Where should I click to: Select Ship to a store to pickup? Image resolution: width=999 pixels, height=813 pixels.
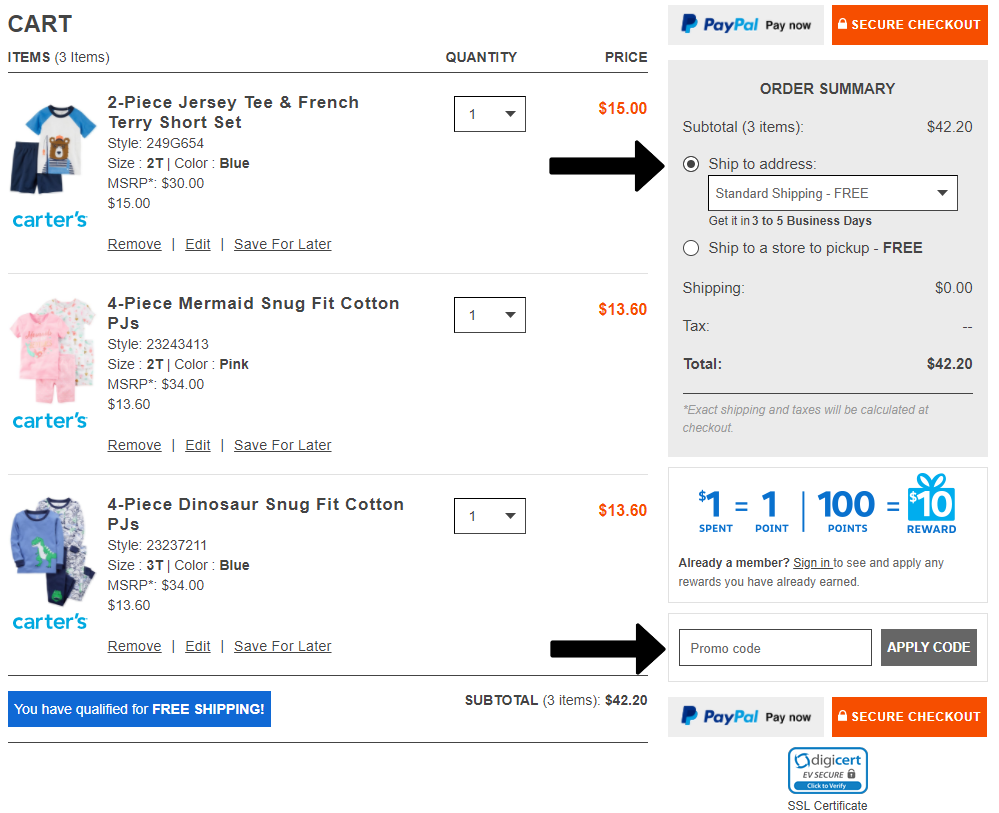point(691,248)
